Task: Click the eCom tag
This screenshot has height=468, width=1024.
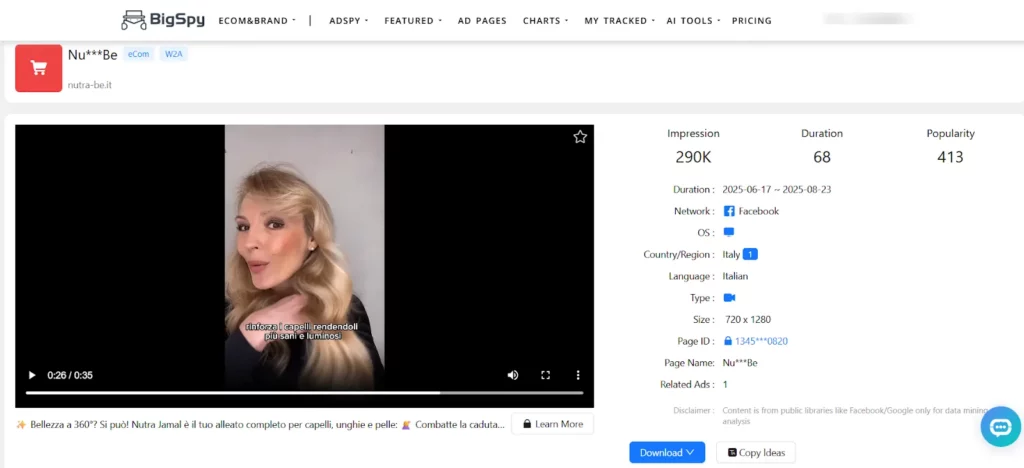Action: click(x=138, y=54)
